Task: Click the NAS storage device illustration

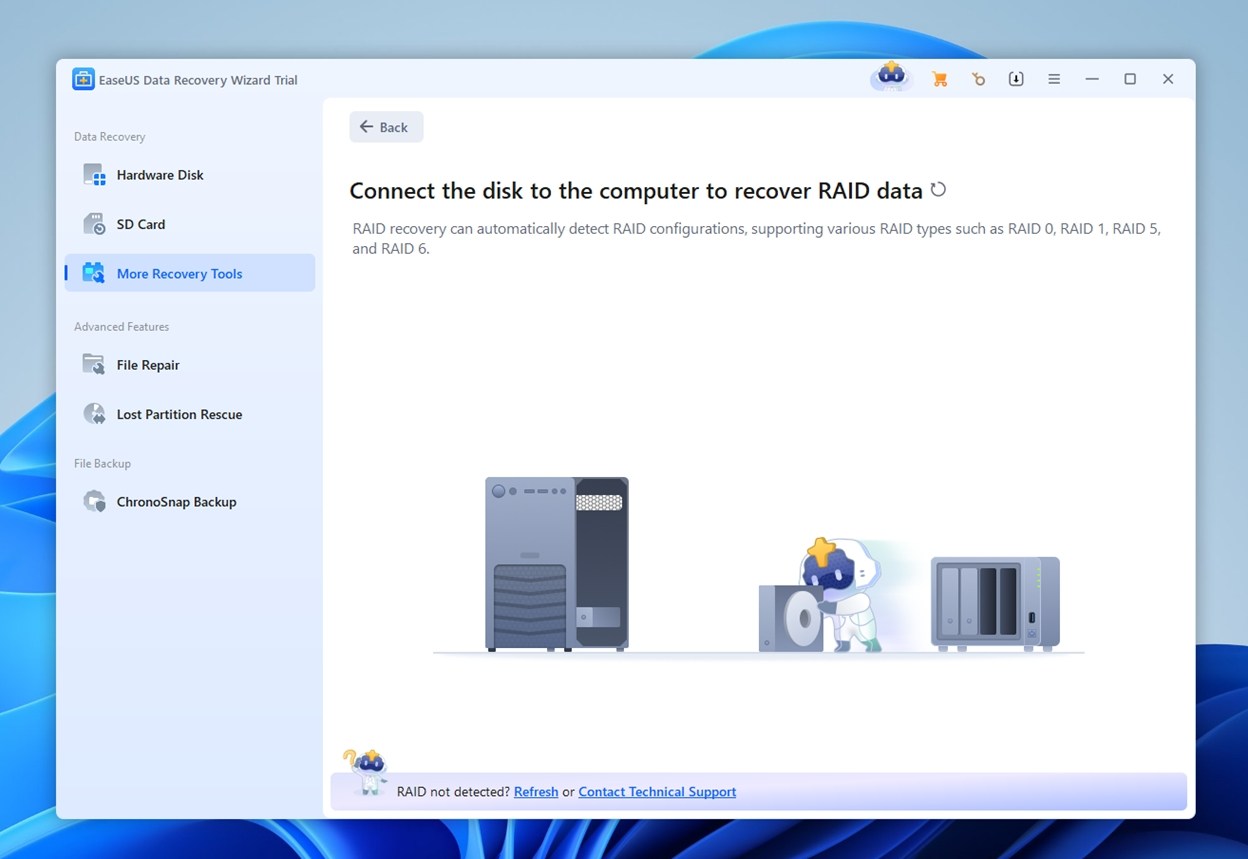Action: pyautogui.click(x=995, y=604)
